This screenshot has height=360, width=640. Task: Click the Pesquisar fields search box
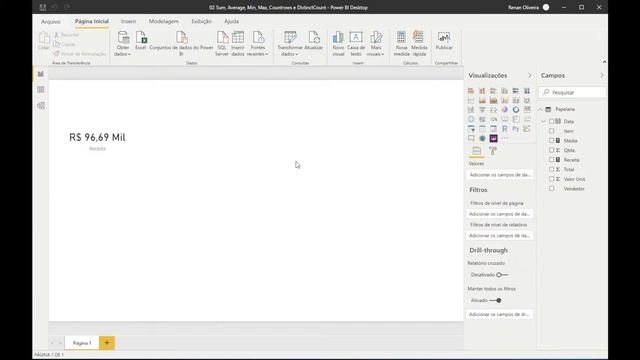pos(573,93)
